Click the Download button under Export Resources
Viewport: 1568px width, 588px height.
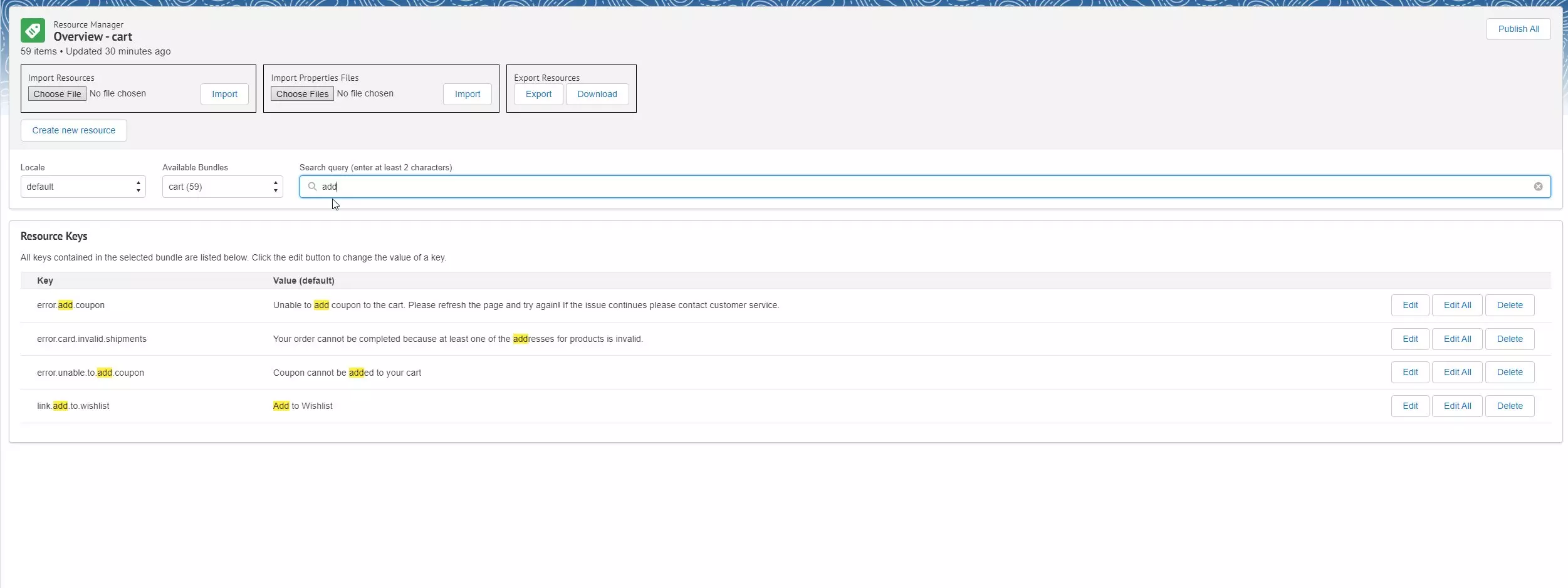[x=597, y=94]
